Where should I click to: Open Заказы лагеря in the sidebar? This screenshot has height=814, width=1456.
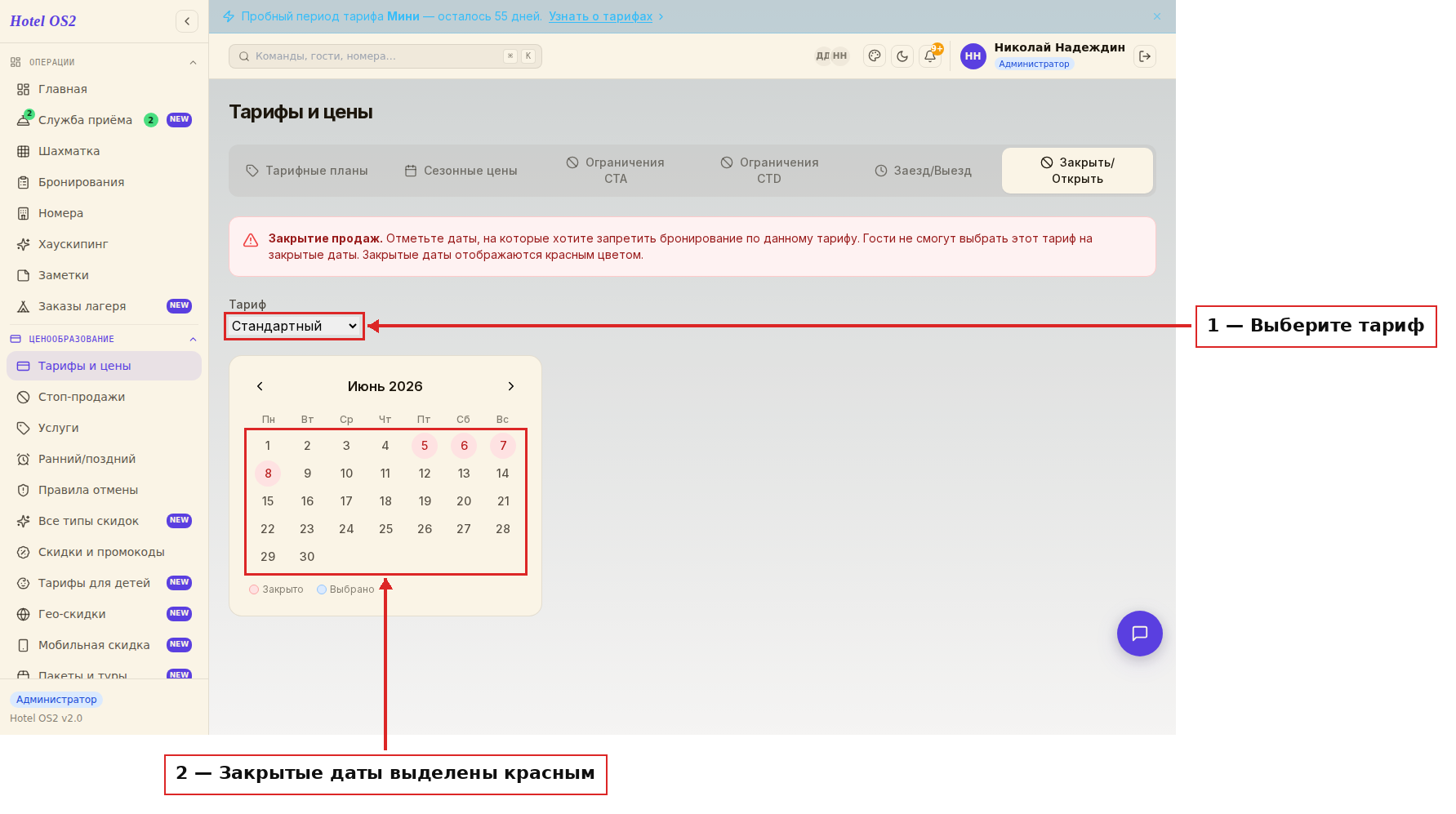(104, 306)
